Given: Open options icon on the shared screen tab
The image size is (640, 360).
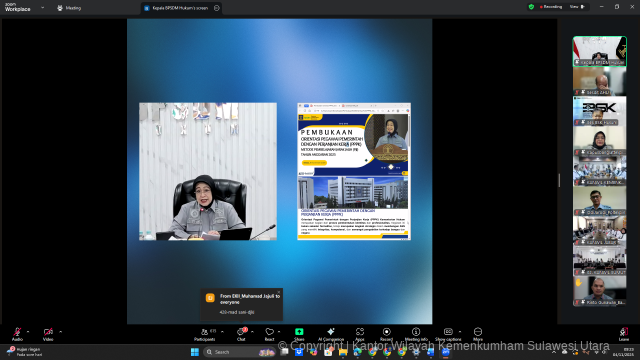Looking at the screenshot, I should click(217, 8).
